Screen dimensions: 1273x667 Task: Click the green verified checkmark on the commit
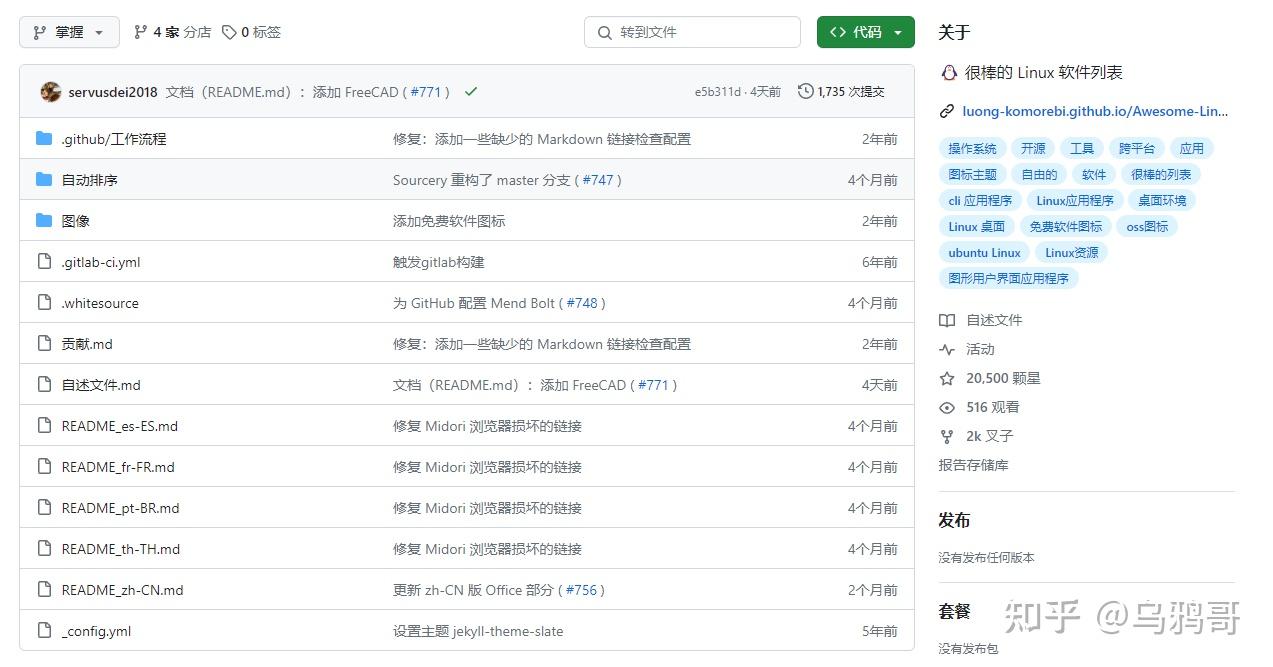[470, 91]
